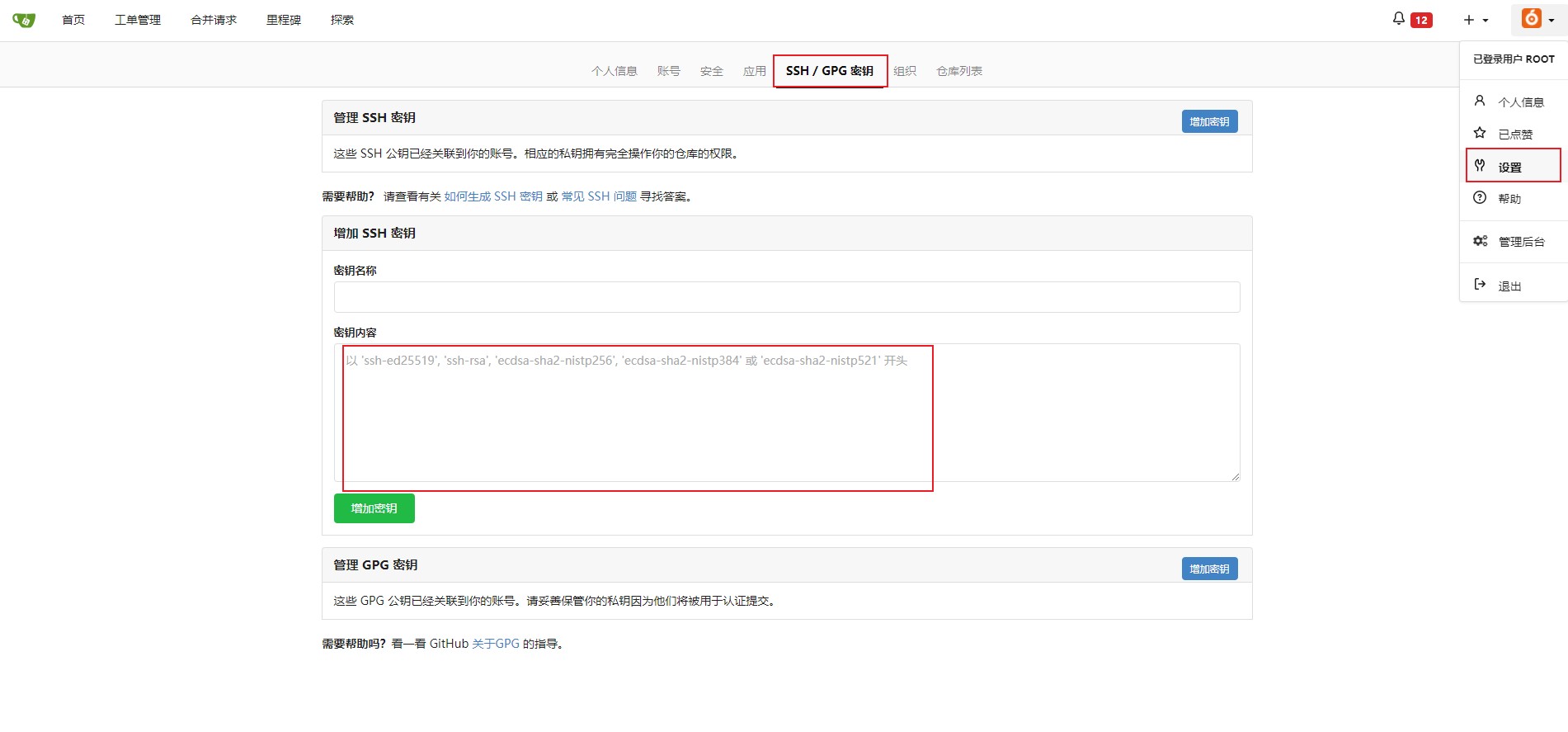
Task: Click the tools icon beside 设置
Action: point(1480,166)
